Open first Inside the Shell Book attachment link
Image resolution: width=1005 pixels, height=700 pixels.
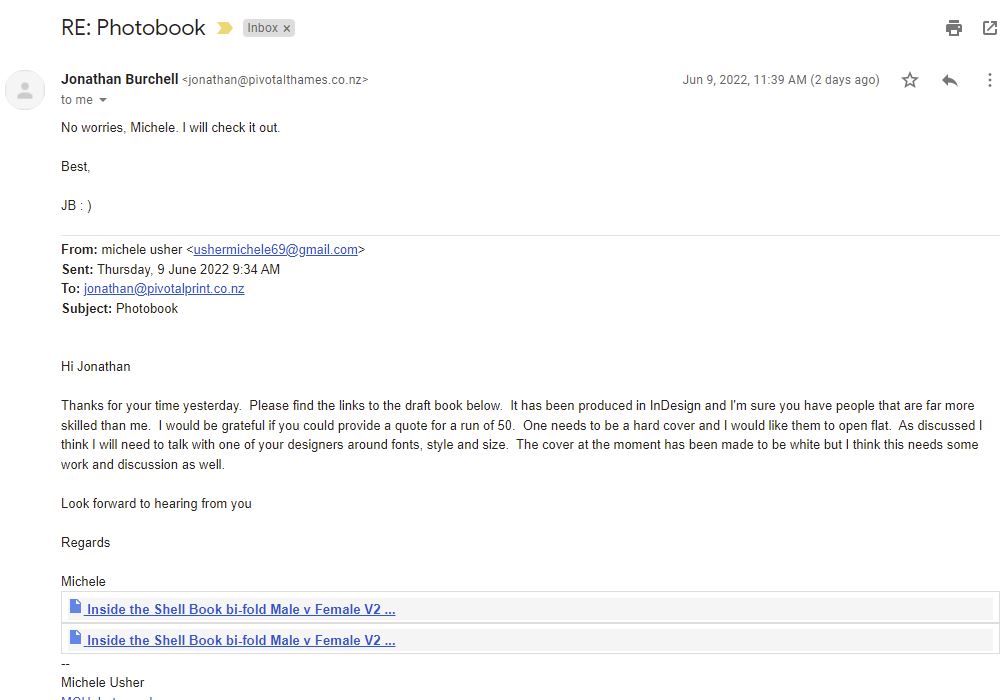[x=240, y=610]
